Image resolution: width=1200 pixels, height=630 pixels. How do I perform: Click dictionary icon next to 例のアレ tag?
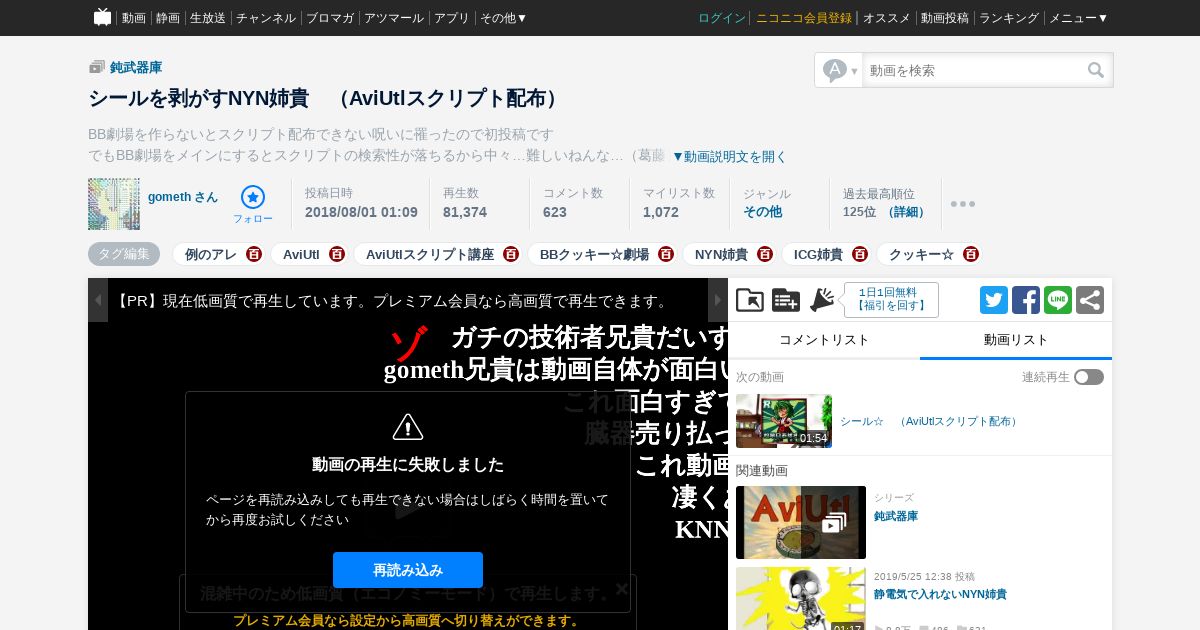coord(254,254)
